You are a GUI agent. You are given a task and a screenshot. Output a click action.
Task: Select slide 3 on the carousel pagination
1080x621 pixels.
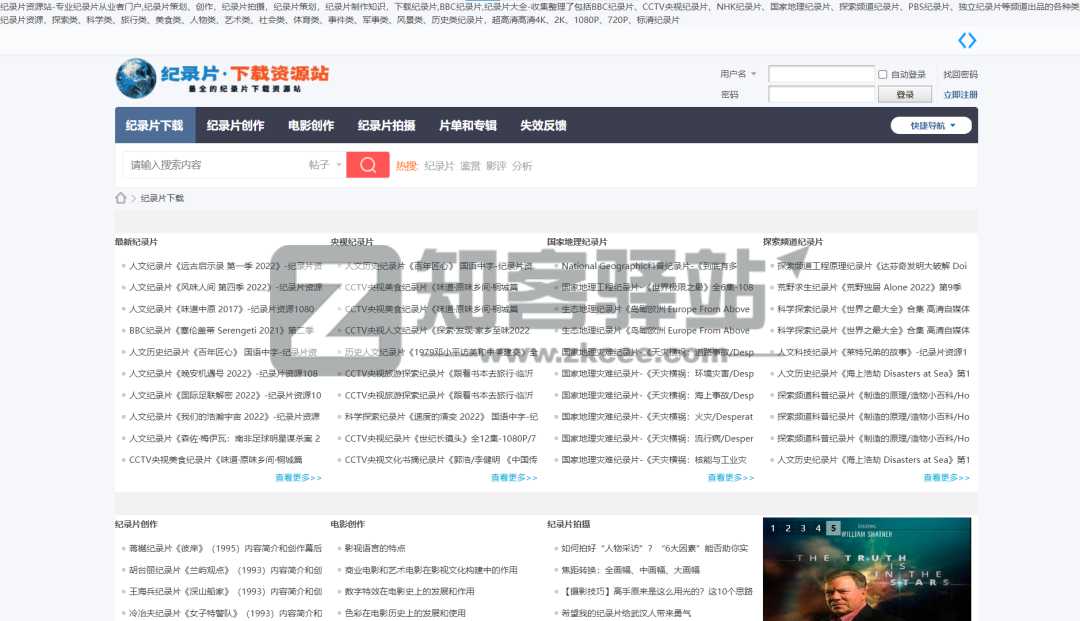click(x=803, y=527)
